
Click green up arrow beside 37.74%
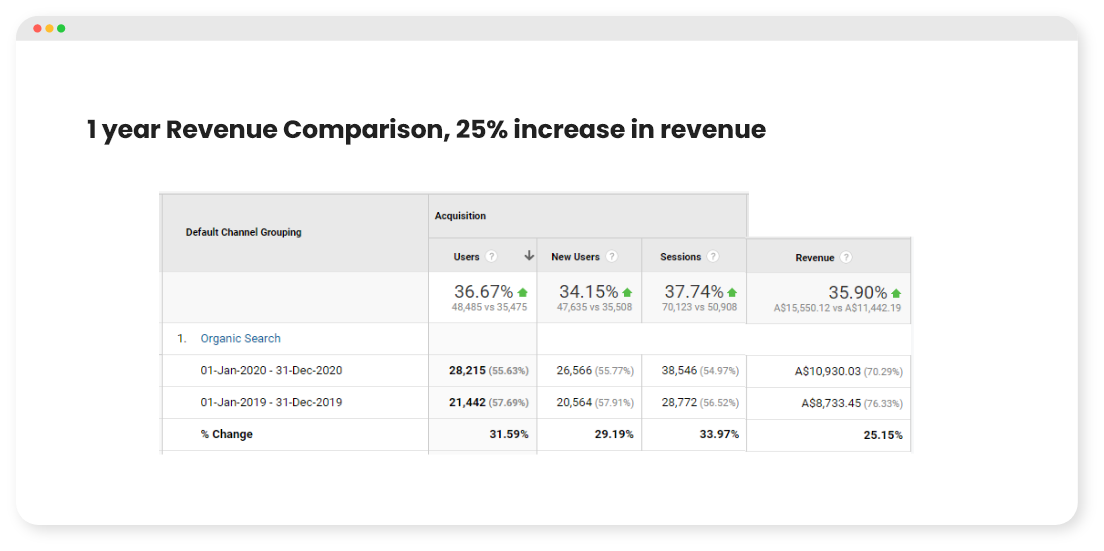tap(732, 292)
